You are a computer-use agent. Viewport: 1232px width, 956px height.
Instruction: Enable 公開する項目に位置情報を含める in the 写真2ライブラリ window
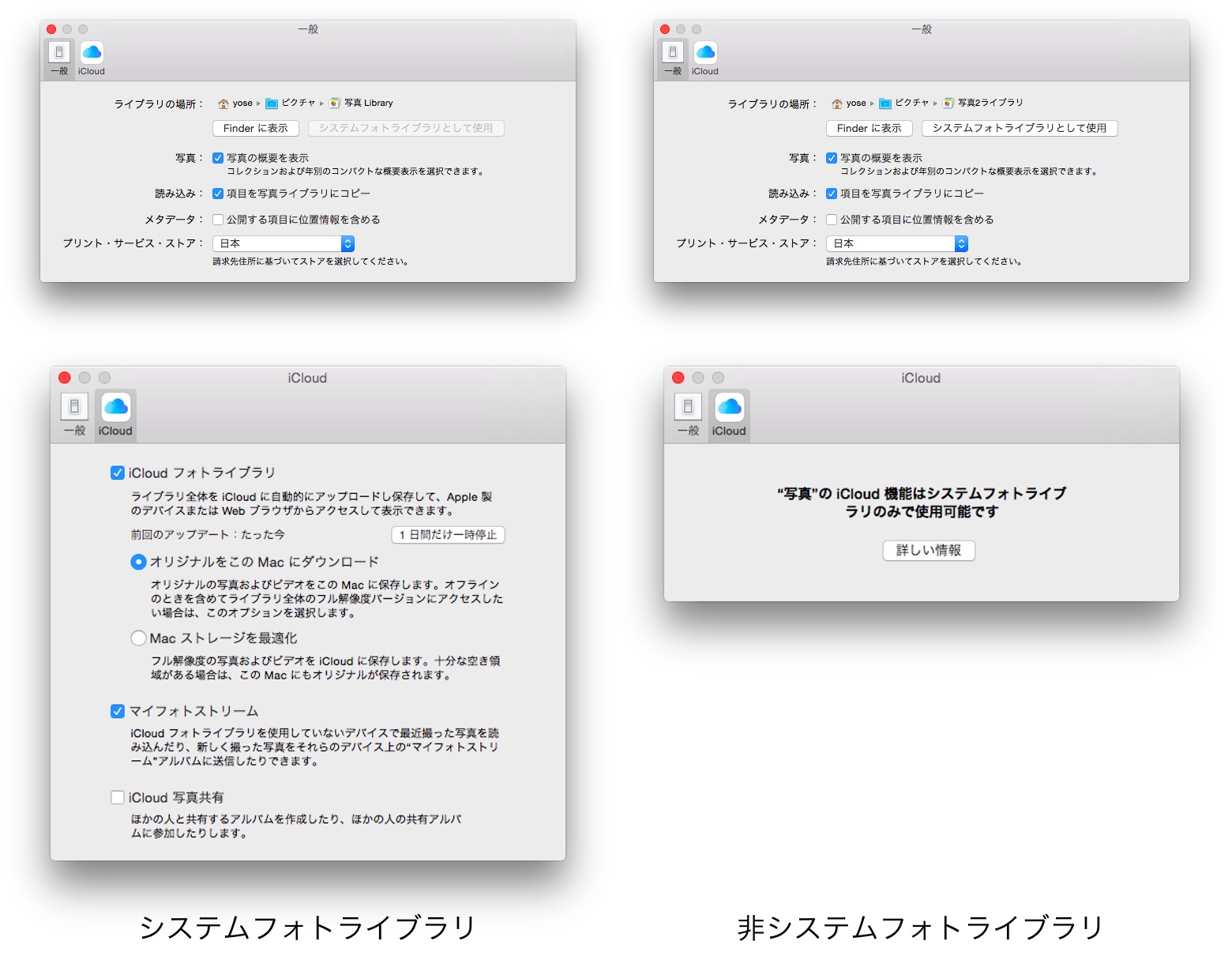tap(832, 220)
